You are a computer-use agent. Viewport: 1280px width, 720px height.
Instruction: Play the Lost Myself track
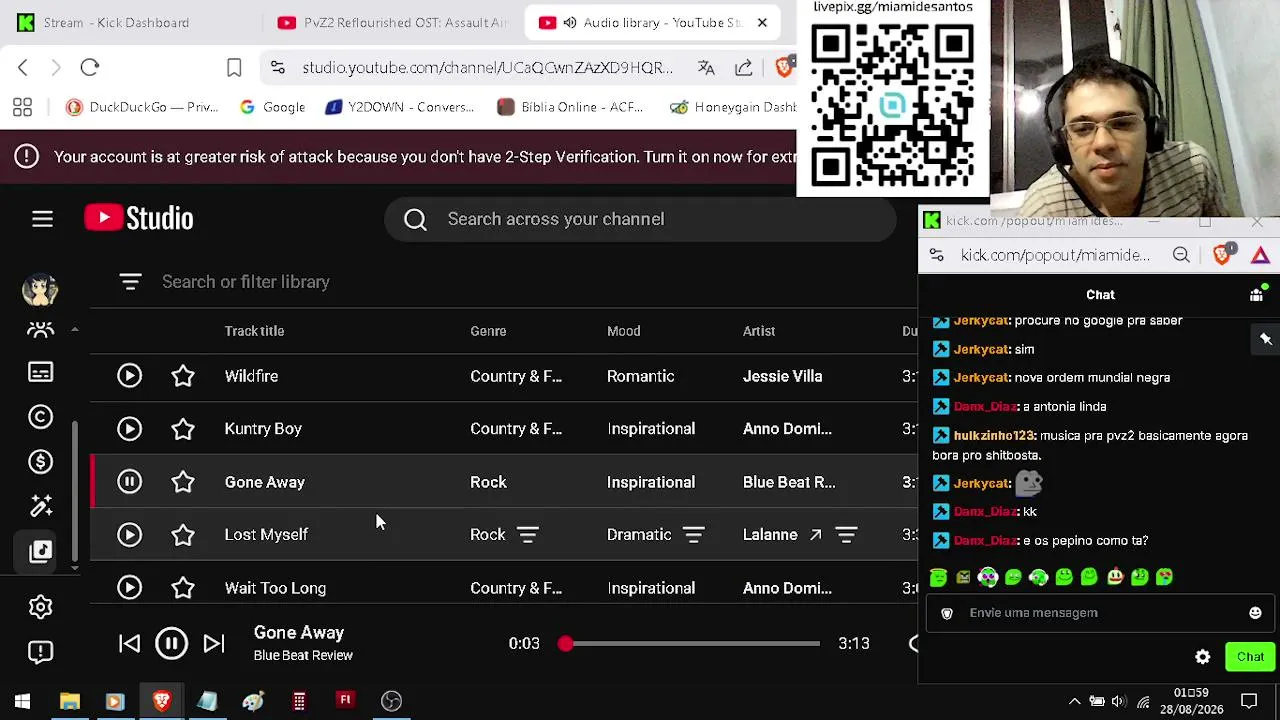[129, 535]
